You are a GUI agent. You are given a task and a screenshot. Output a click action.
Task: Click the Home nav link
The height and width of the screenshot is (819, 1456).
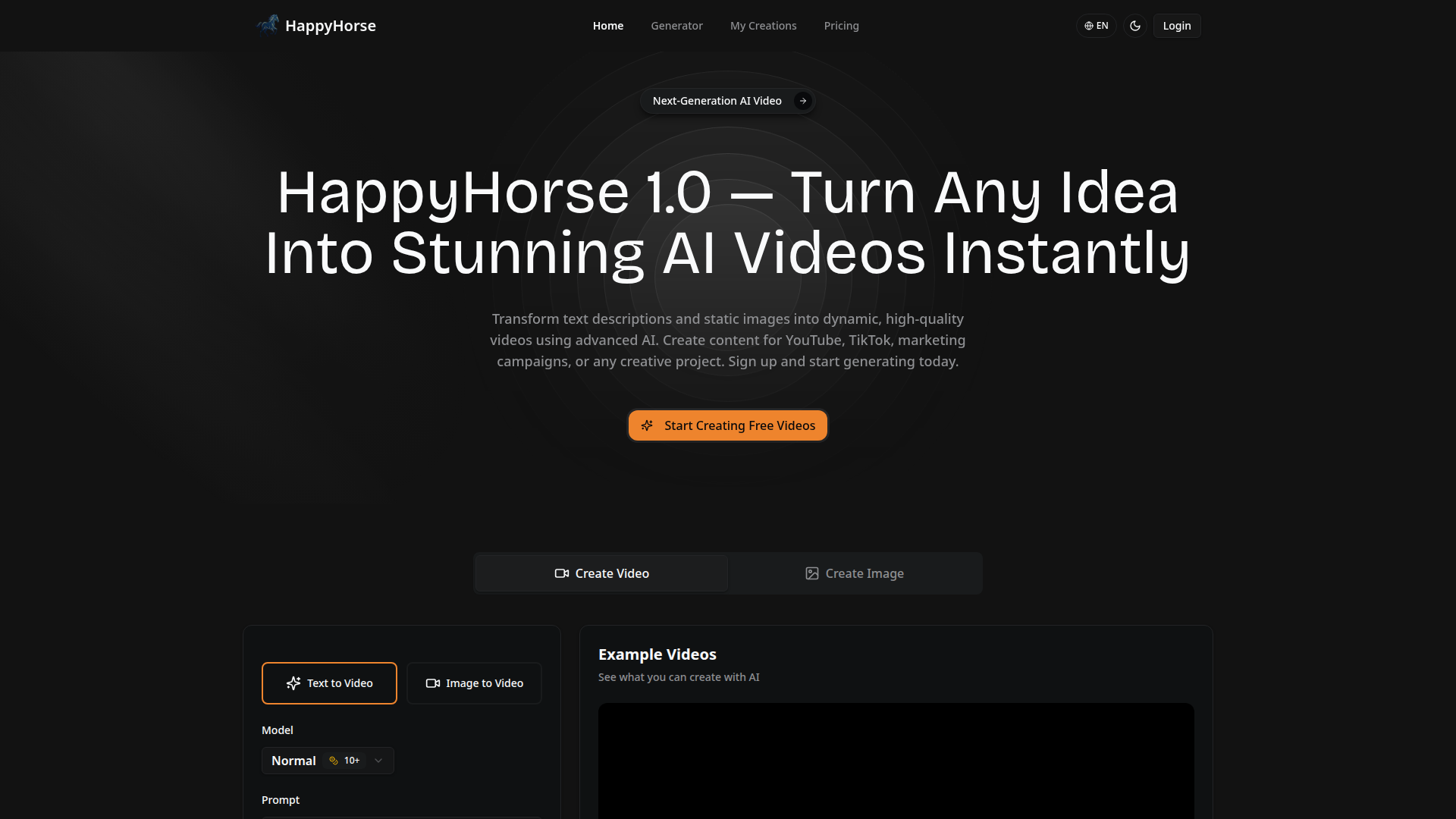point(607,26)
